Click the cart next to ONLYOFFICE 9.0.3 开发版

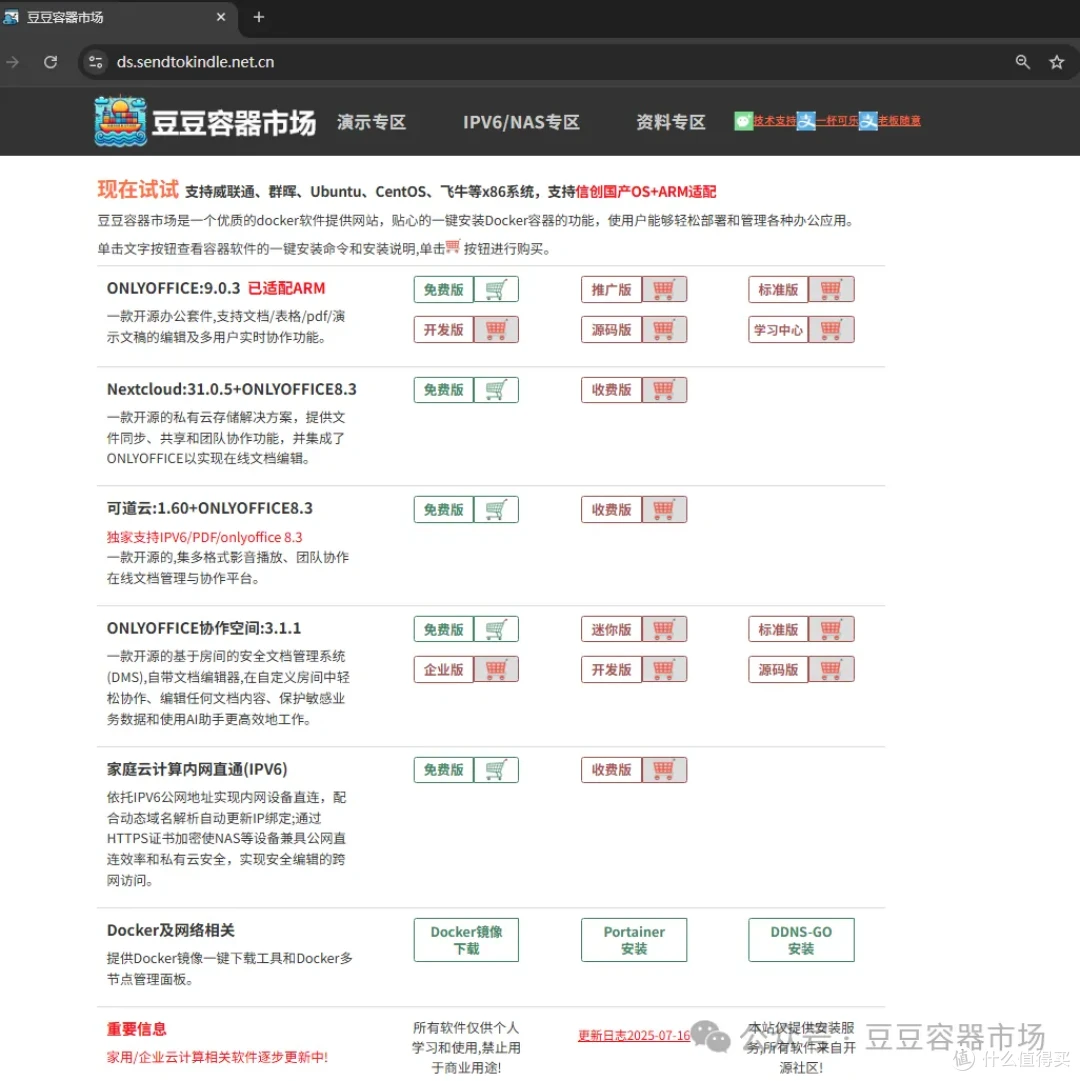(496, 330)
